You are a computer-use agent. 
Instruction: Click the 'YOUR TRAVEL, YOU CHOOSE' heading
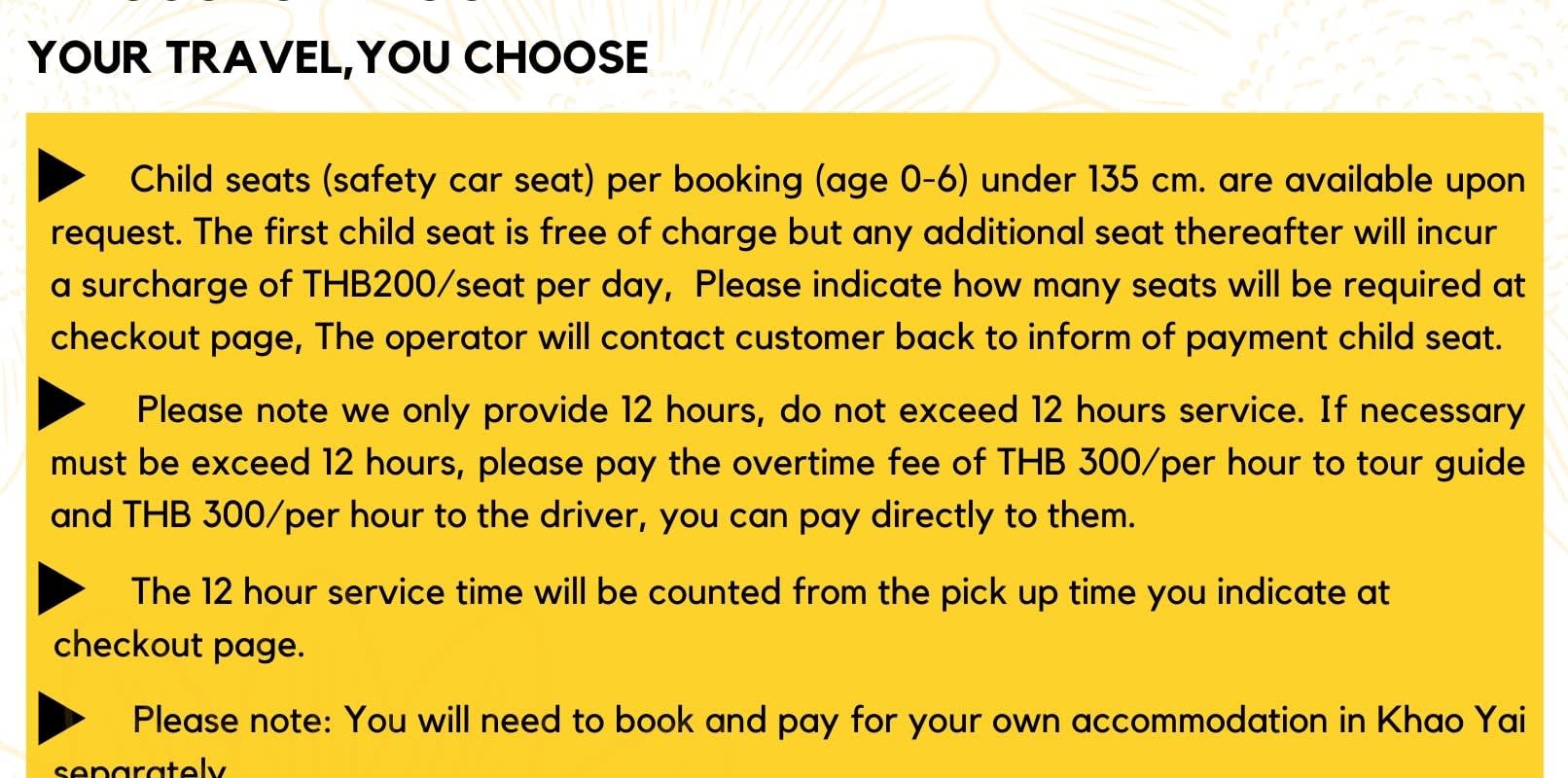coord(339,57)
